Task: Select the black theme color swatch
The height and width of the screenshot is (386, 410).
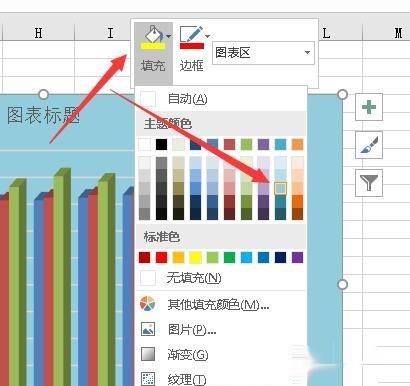Action: tap(161, 144)
